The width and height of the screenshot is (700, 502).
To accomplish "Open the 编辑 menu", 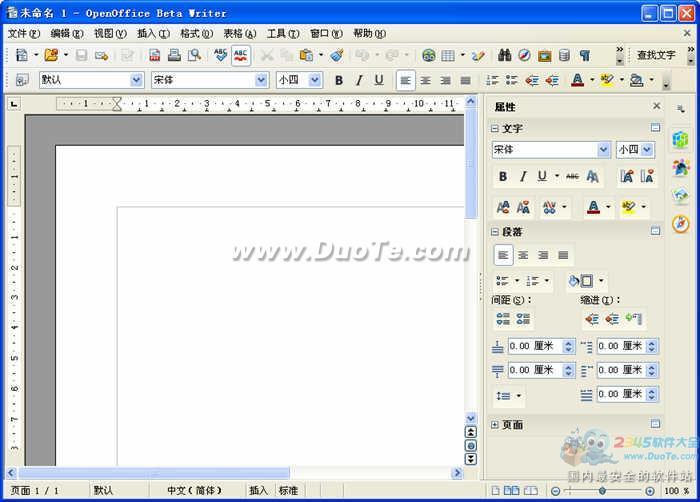I will [x=67, y=33].
